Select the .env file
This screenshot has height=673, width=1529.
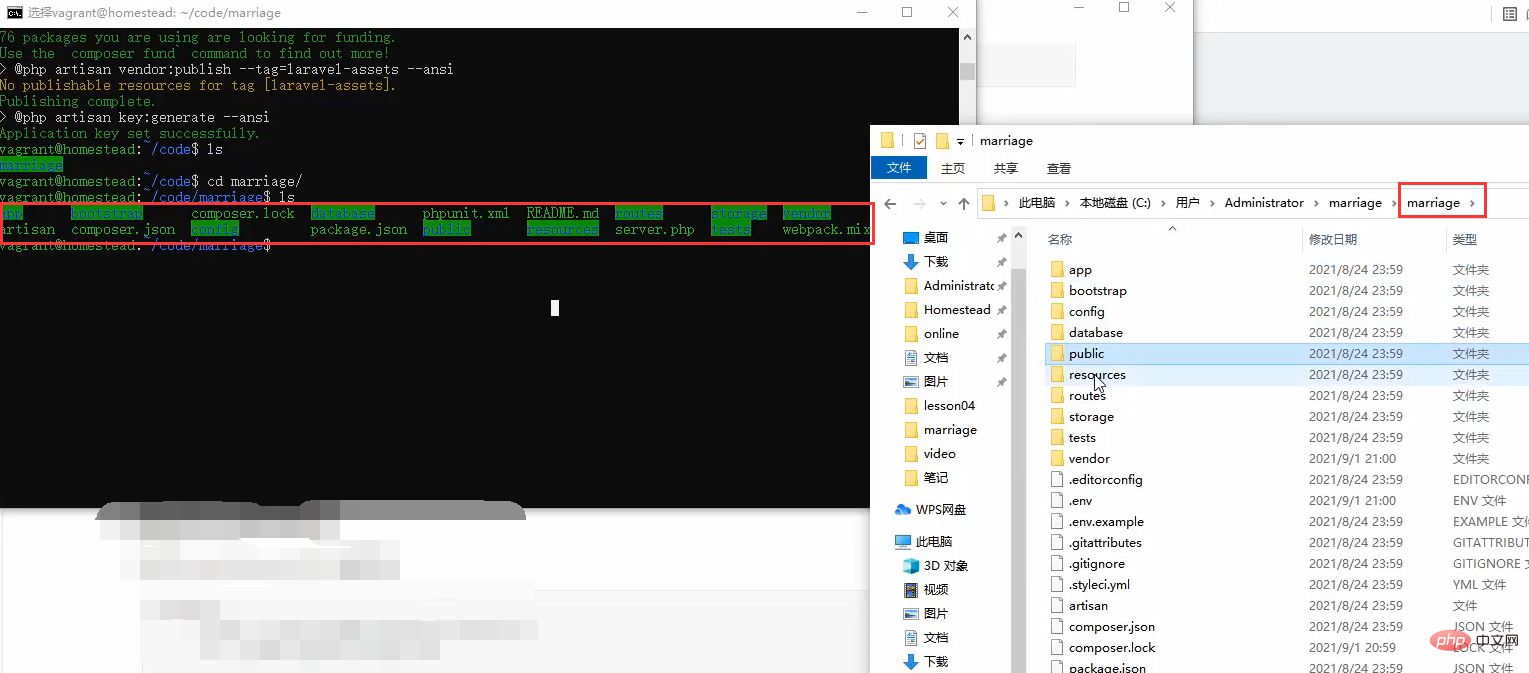tap(1079, 500)
